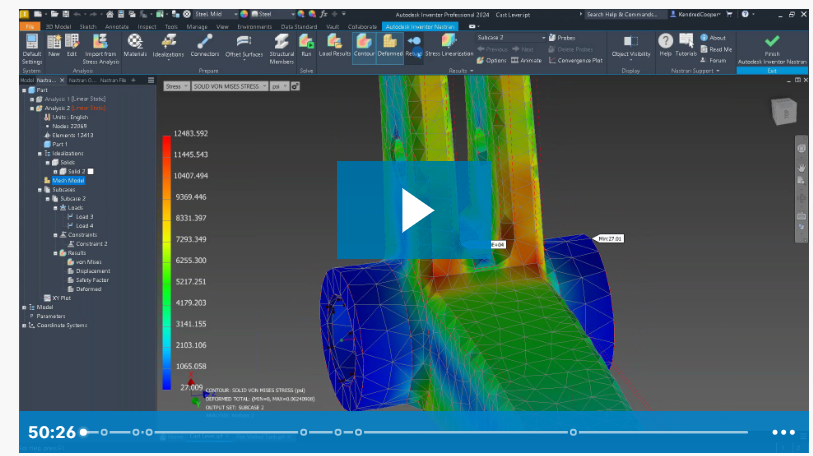Select the Structural Members tool
This screenshot has height=456, width=813.
click(x=282, y=49)
